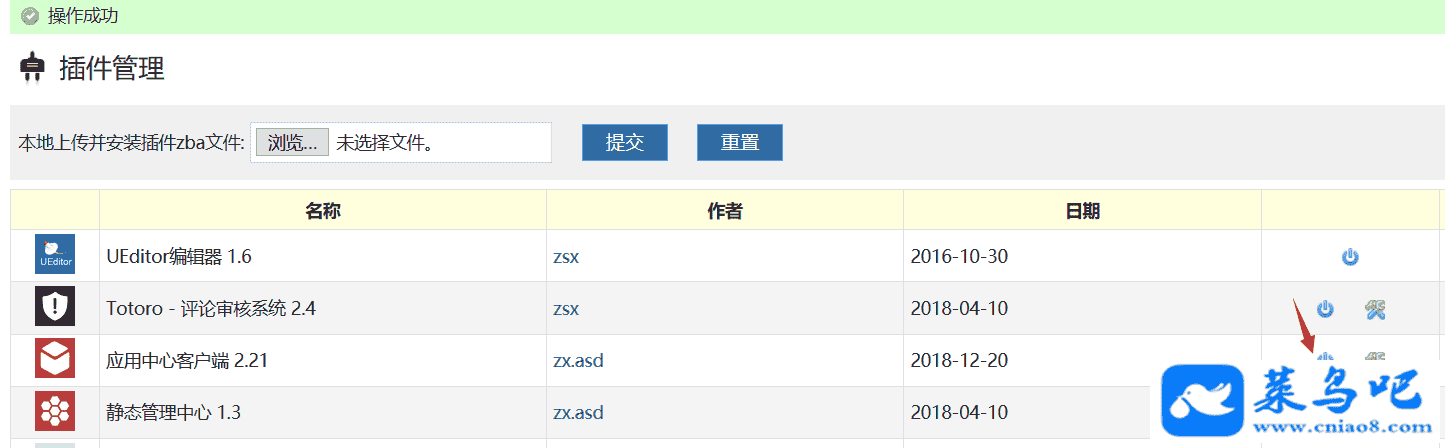Select text 应用中心客户端 2.21
Screen dimensions: 1445x448
(187, 360)
